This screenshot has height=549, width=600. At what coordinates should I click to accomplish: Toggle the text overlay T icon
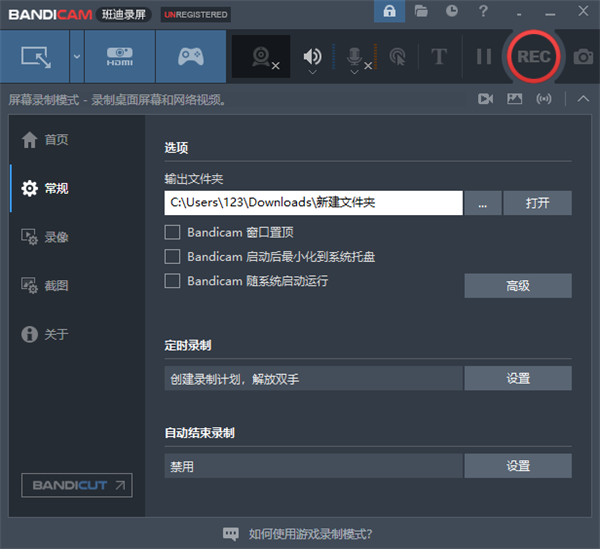[439, 57]
